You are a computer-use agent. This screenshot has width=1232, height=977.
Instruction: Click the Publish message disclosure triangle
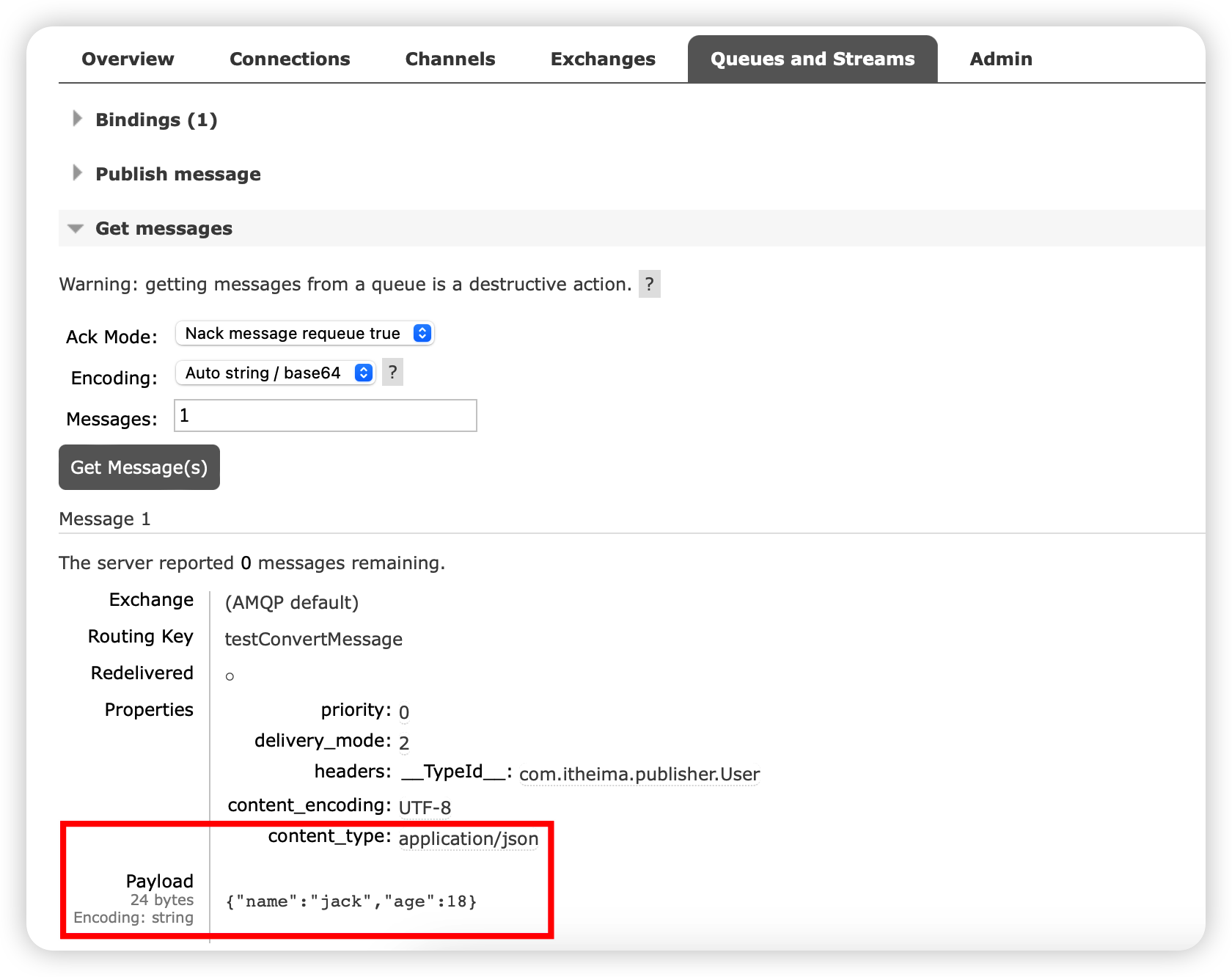click(x=77, y=172)
